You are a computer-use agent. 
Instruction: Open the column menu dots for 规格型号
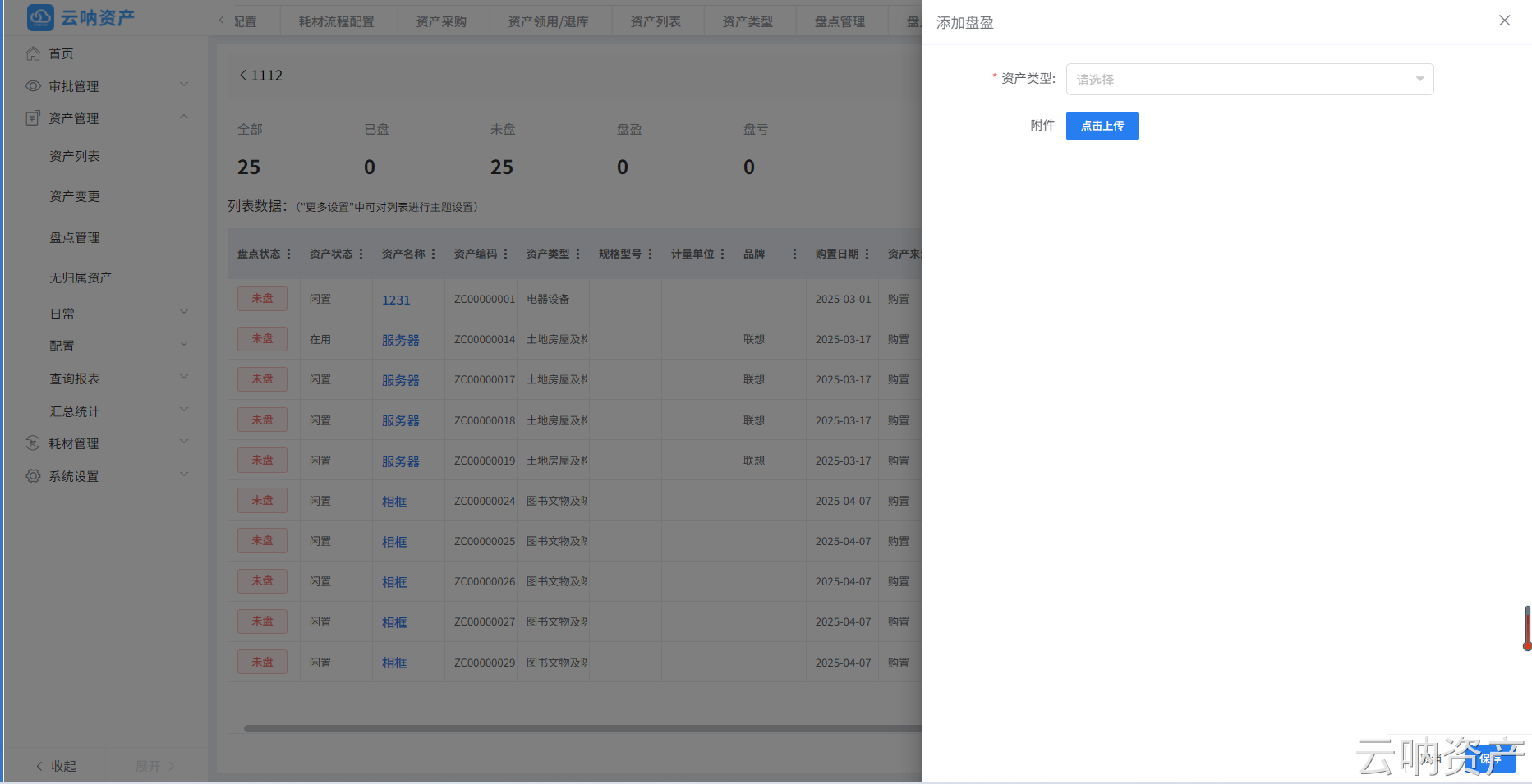point(650,254)
